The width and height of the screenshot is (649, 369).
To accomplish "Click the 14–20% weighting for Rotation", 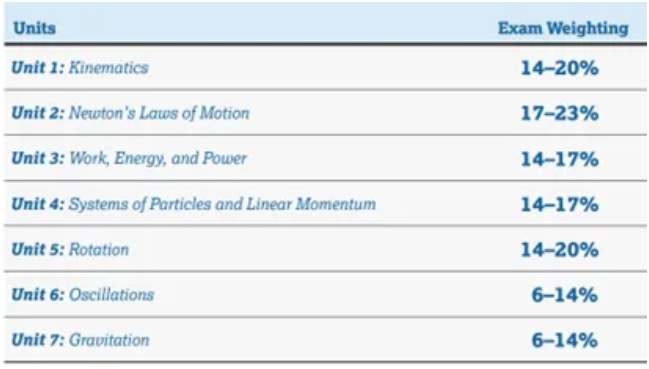I will point(559,249).
